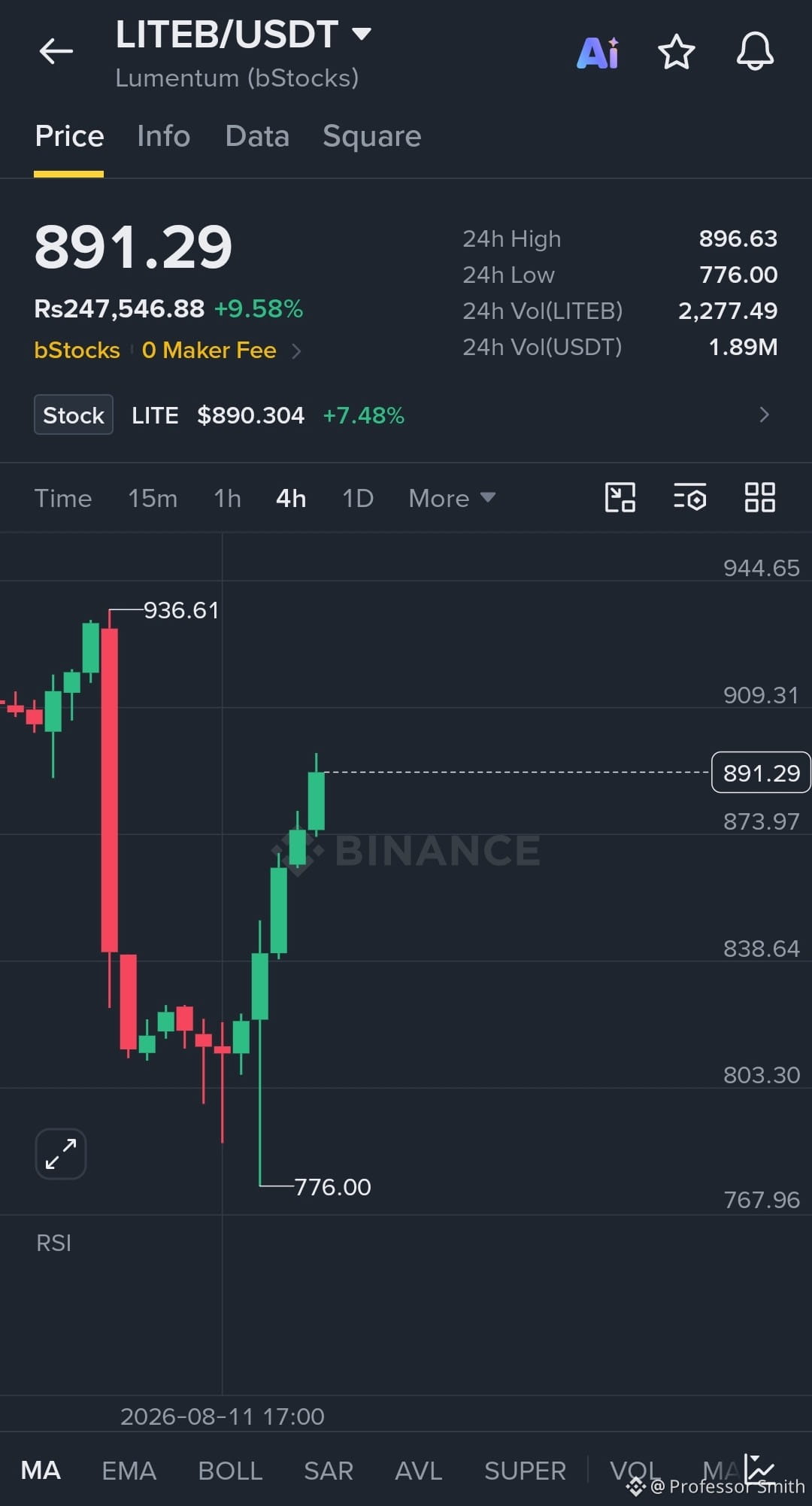Image resolution: width=812 pixels, height=1506 pixels.
Task: Select the 4h chart interval
Action: coord(291,498)
